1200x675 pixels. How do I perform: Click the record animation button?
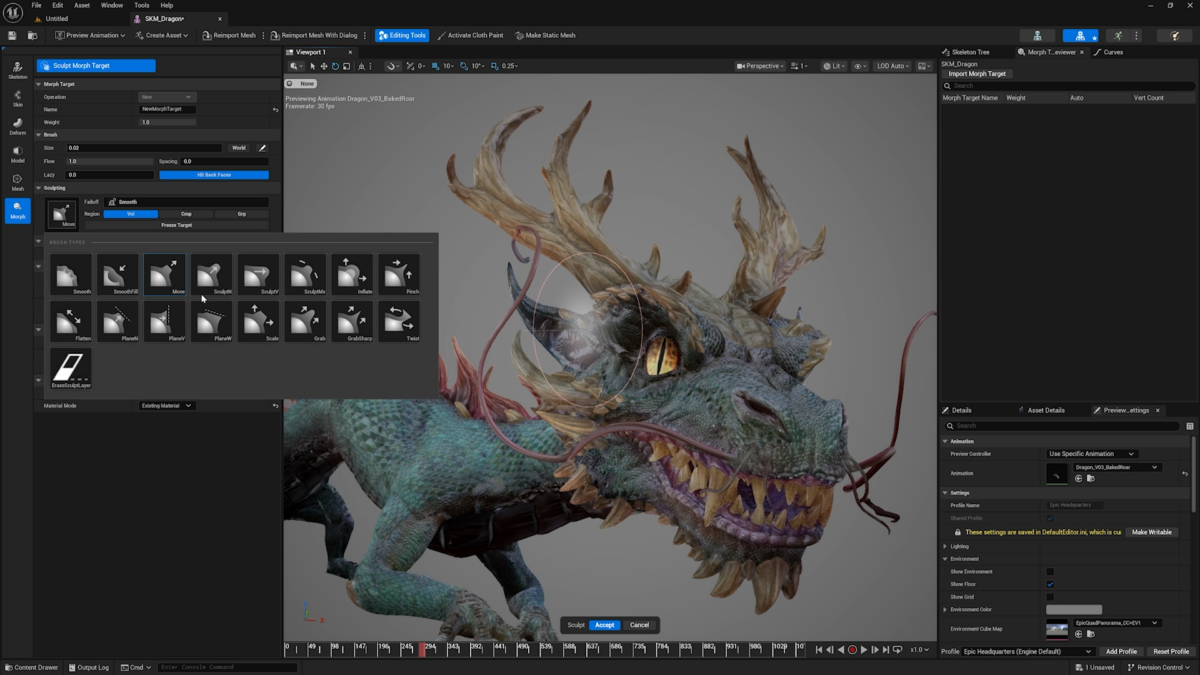click(x=852, y=650)
